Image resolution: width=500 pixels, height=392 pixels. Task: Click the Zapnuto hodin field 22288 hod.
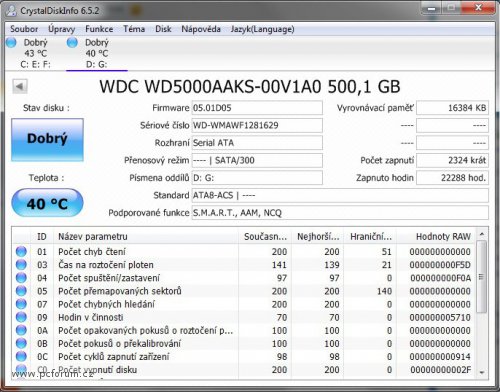click(x=453, y=178)
